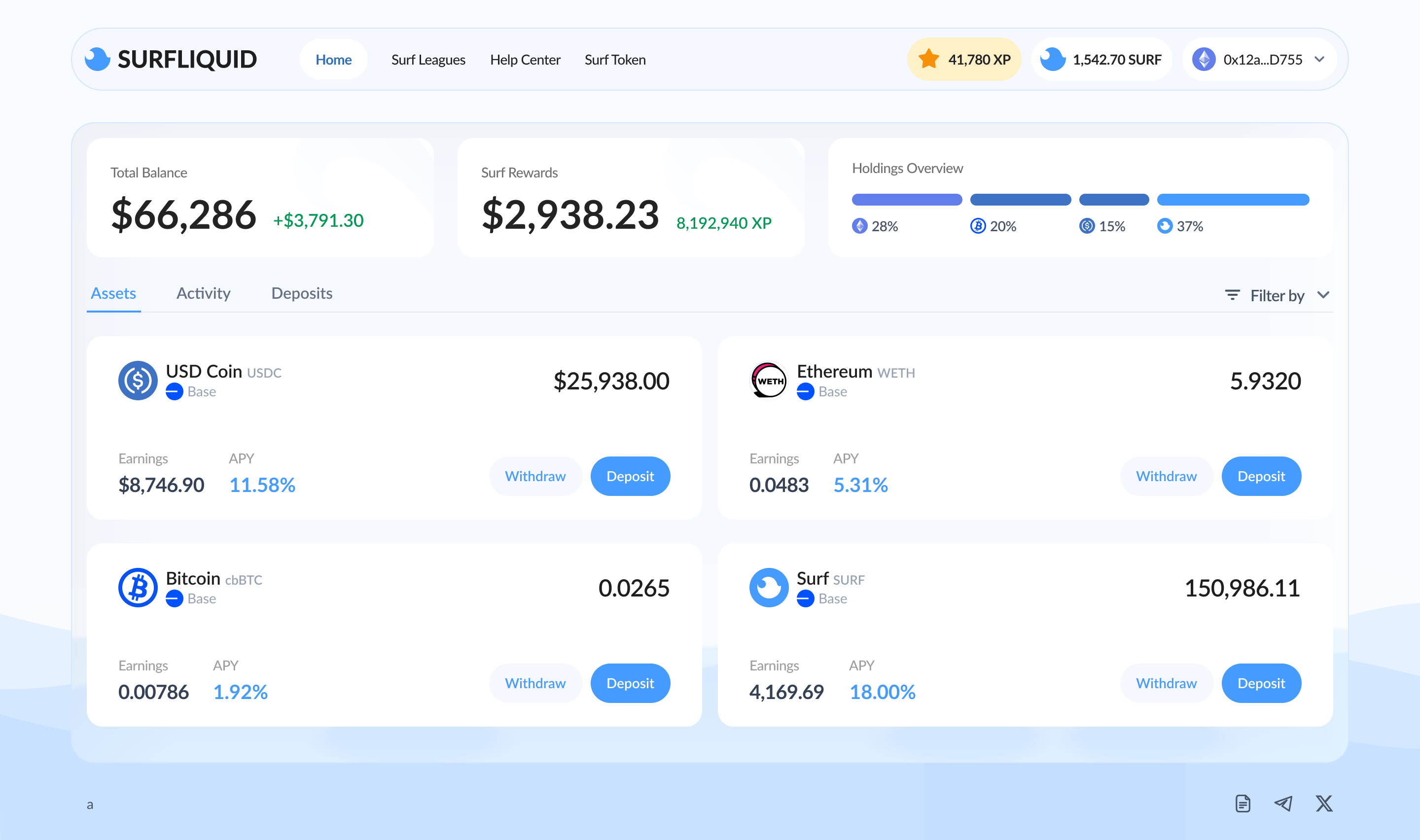Switch to the Activity tab

tap(203, 293)
